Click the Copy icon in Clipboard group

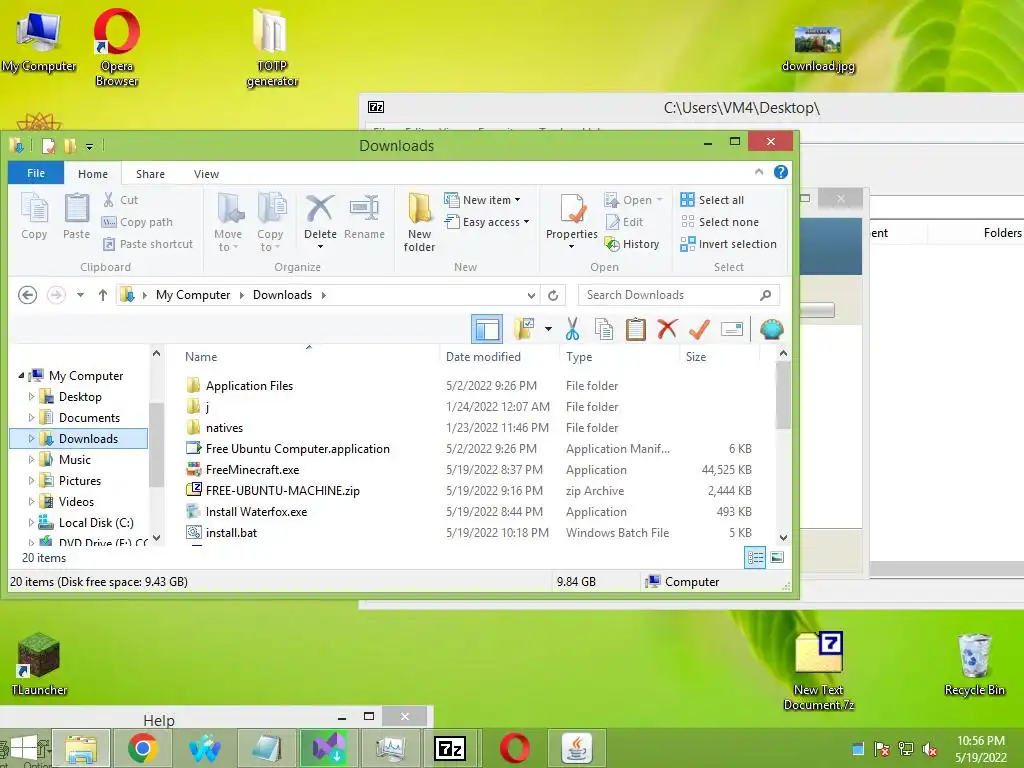tap(34, 208)
